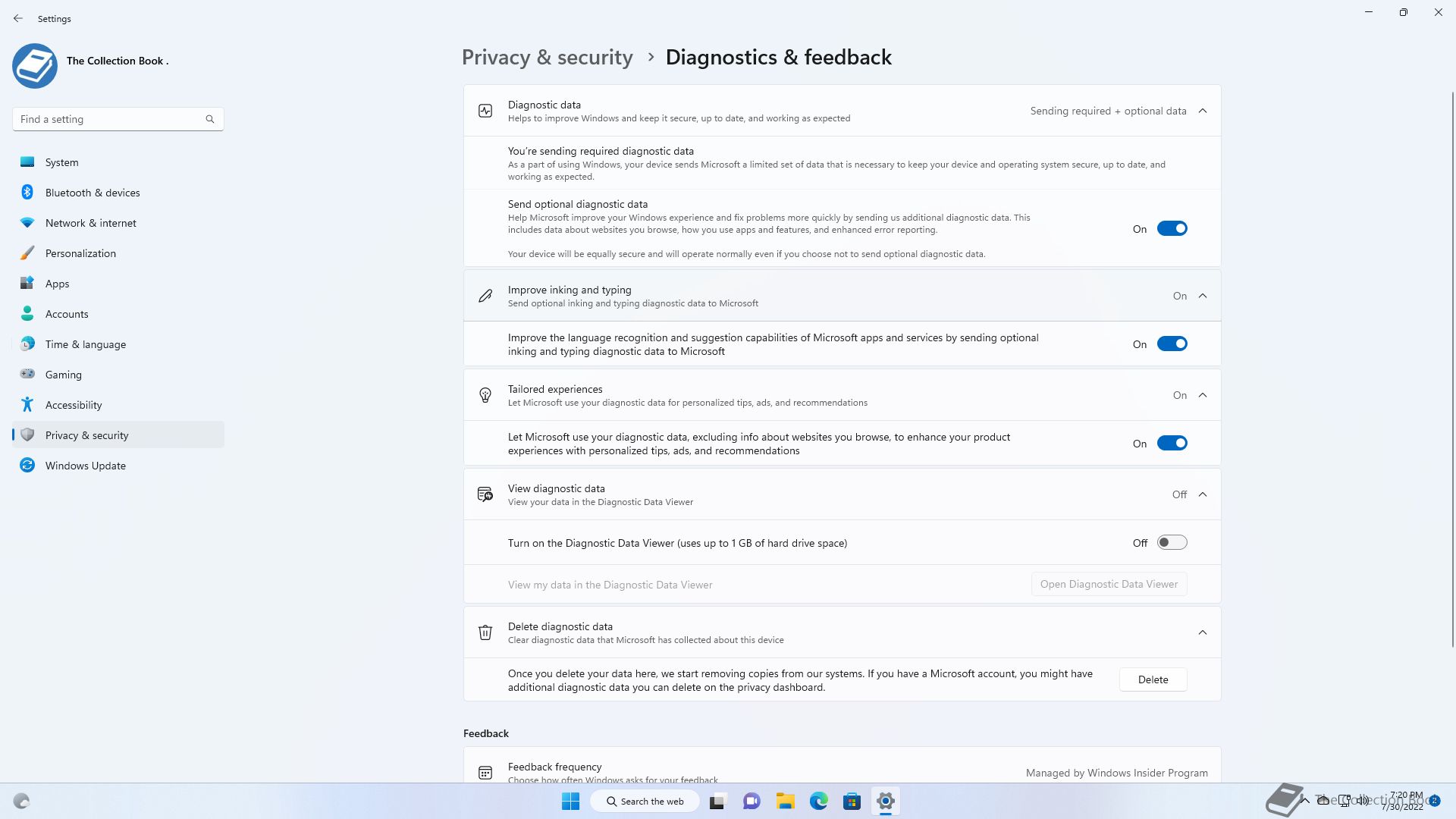Open Feedback frequency setting row
The image size is (1456, 819).
(842, 765)
